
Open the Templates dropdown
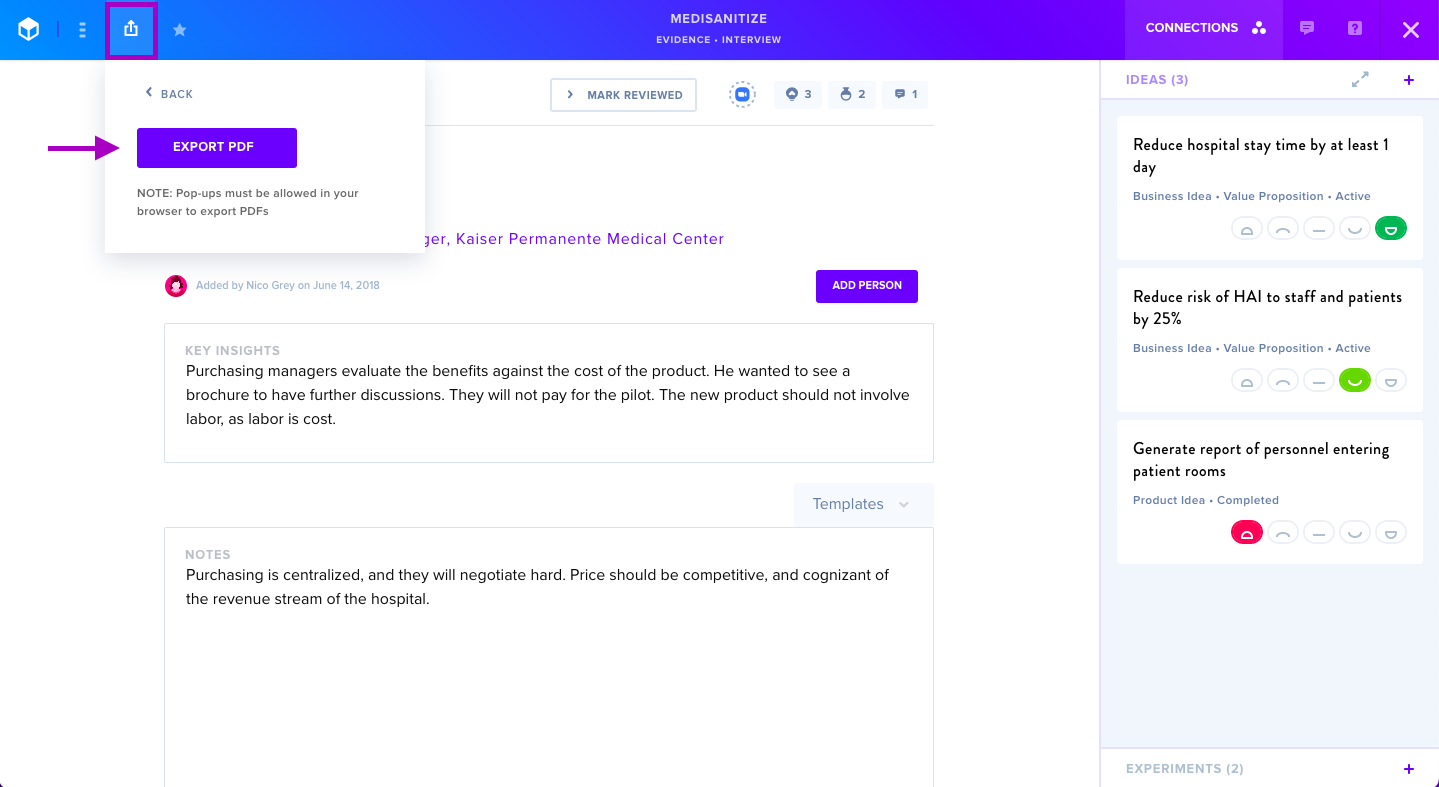tap(863, 504)
